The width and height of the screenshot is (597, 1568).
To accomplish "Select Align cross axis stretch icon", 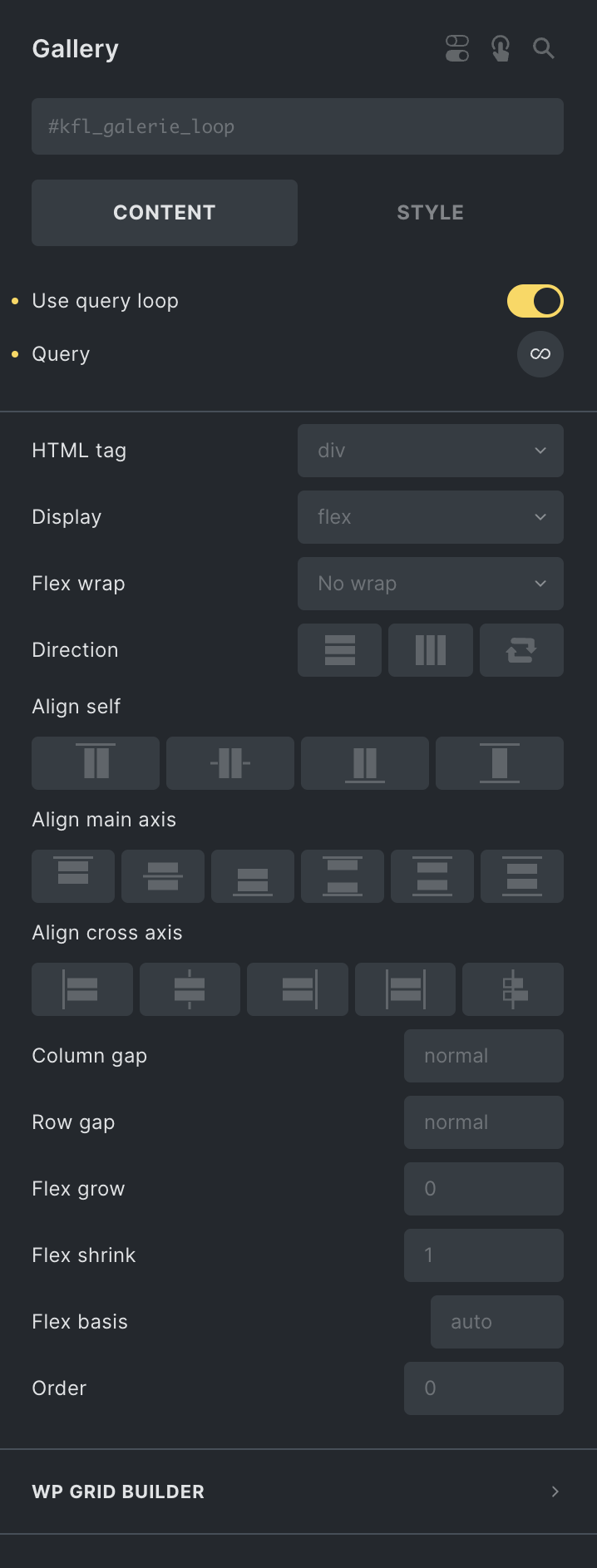I will (x=405, y=989).
